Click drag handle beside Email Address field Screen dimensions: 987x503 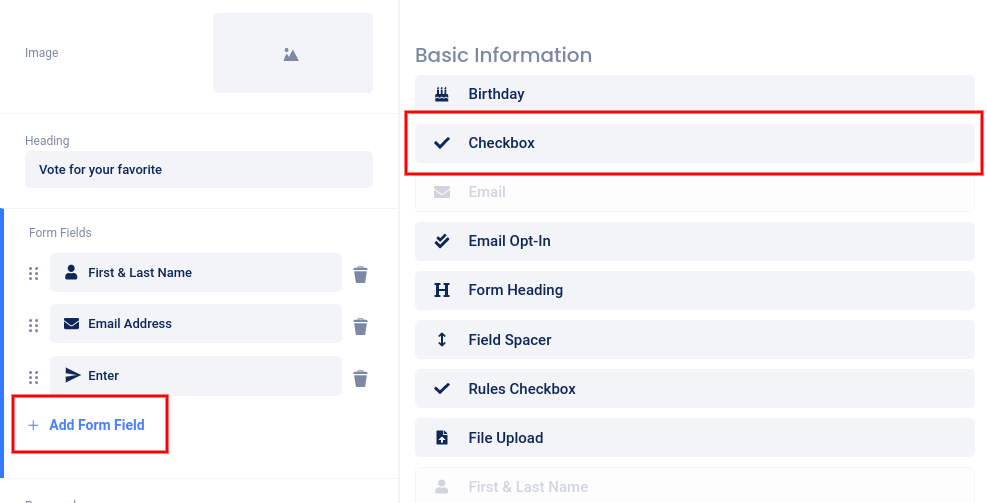pyautogui.click(x=33, y=325)
